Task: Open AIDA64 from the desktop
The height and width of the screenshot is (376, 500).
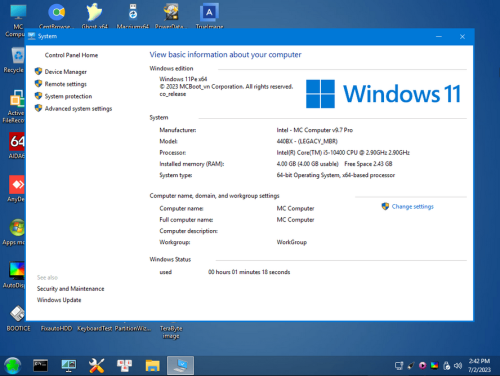Action: (x=17, y=145)
